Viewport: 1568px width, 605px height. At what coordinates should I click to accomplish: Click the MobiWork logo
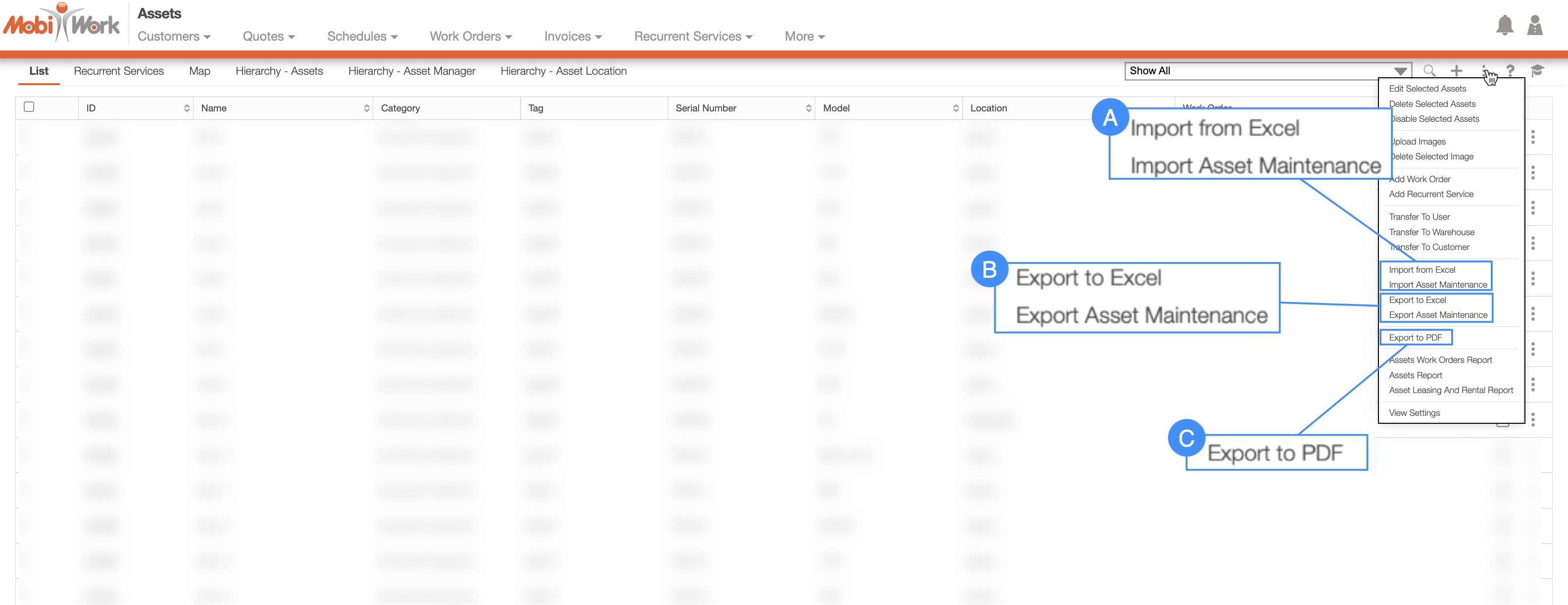coord(61,23)
